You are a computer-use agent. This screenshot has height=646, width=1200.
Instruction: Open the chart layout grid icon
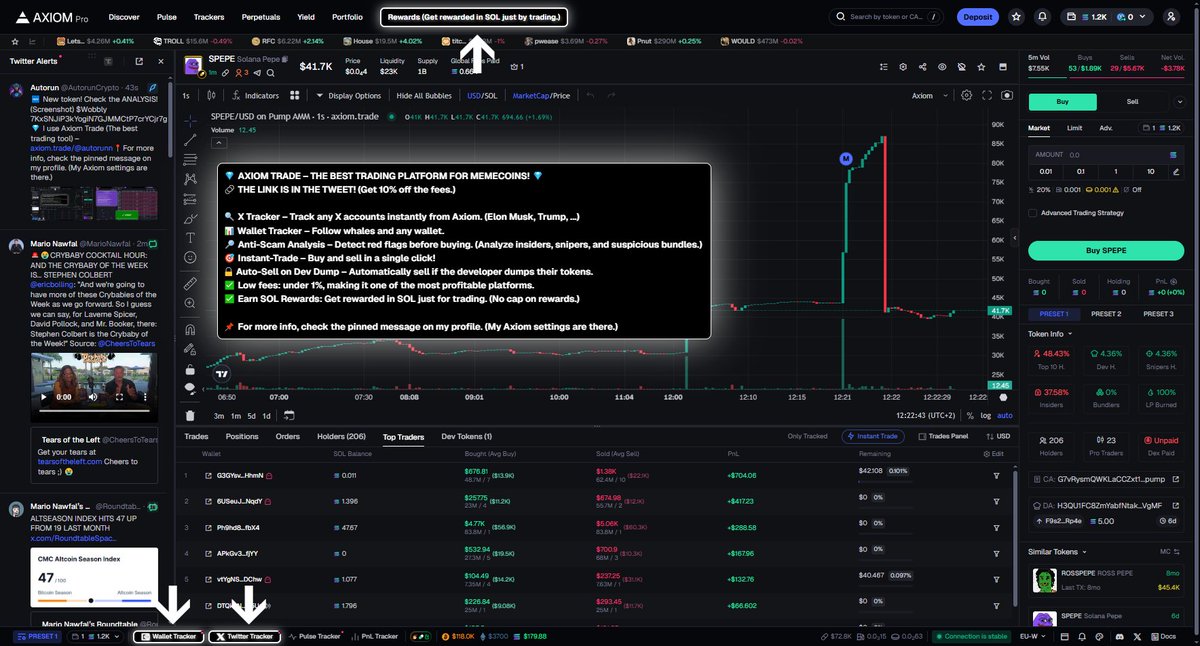(x=295, y=96)
